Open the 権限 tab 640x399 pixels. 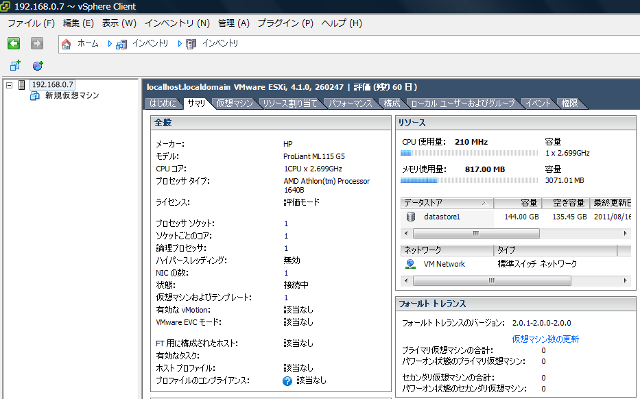(570, 104)
